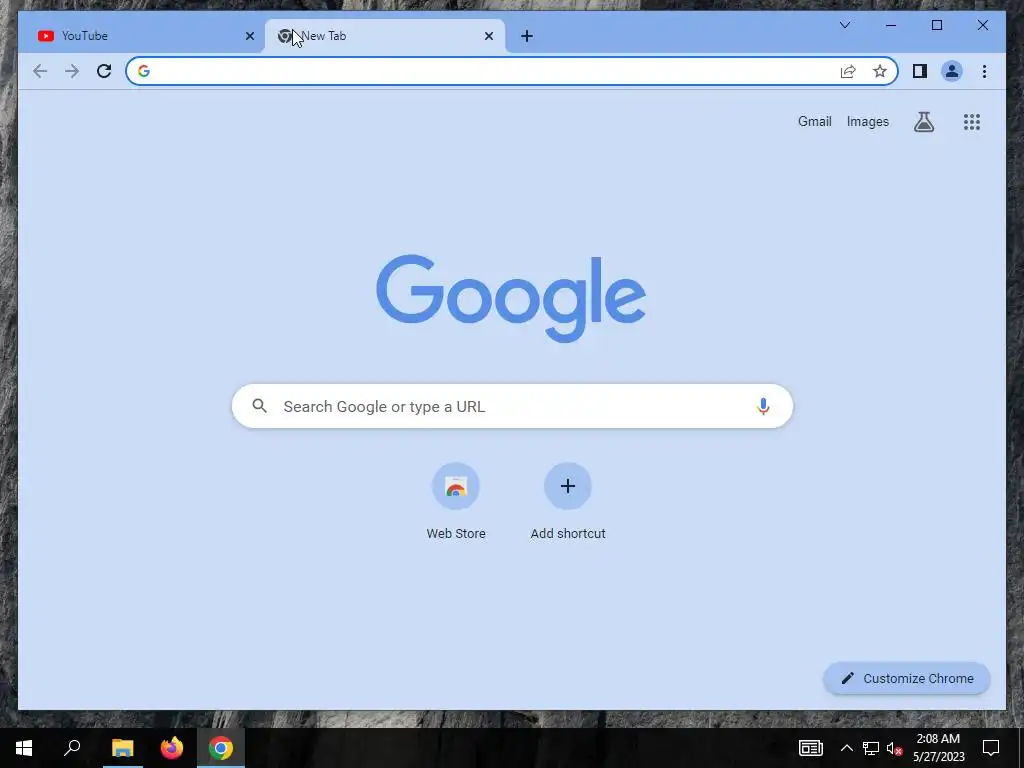Open the Web Store shortcut

pyautogui.click(x=456, y=502)
